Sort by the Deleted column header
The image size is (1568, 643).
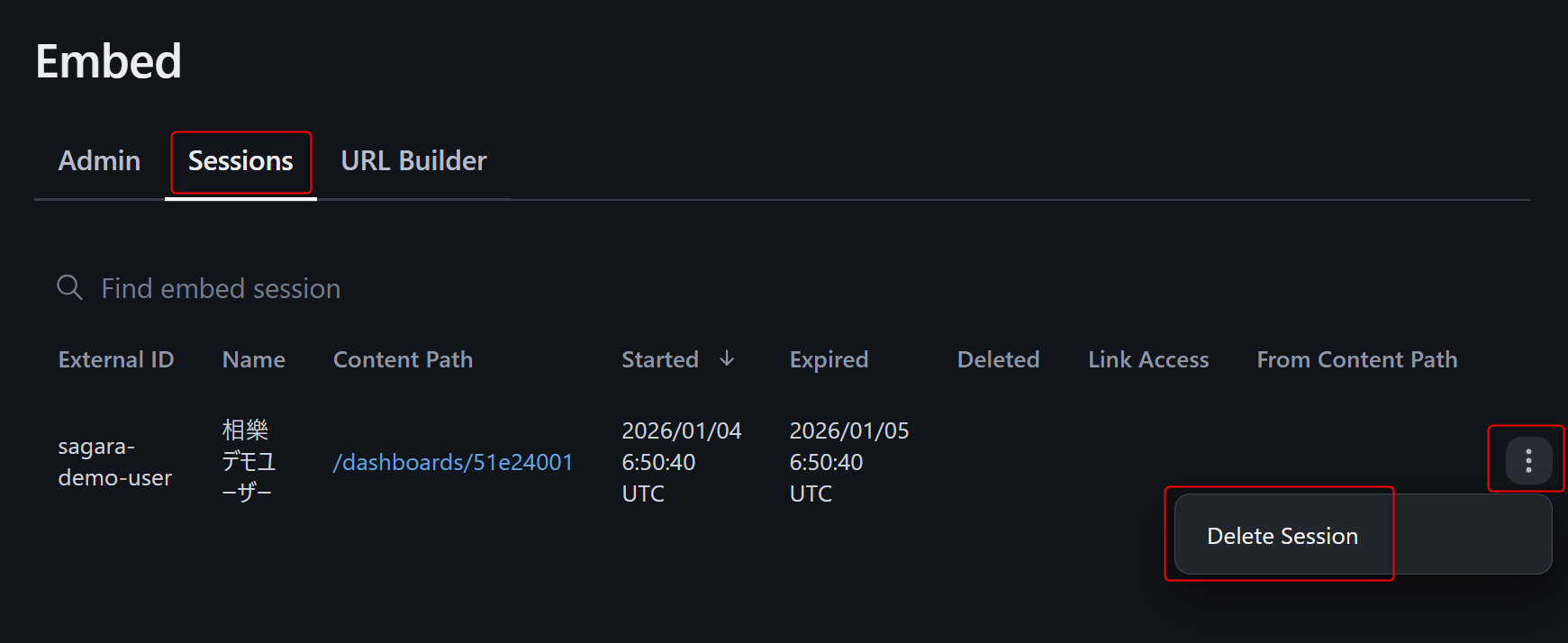pos(998,359)
